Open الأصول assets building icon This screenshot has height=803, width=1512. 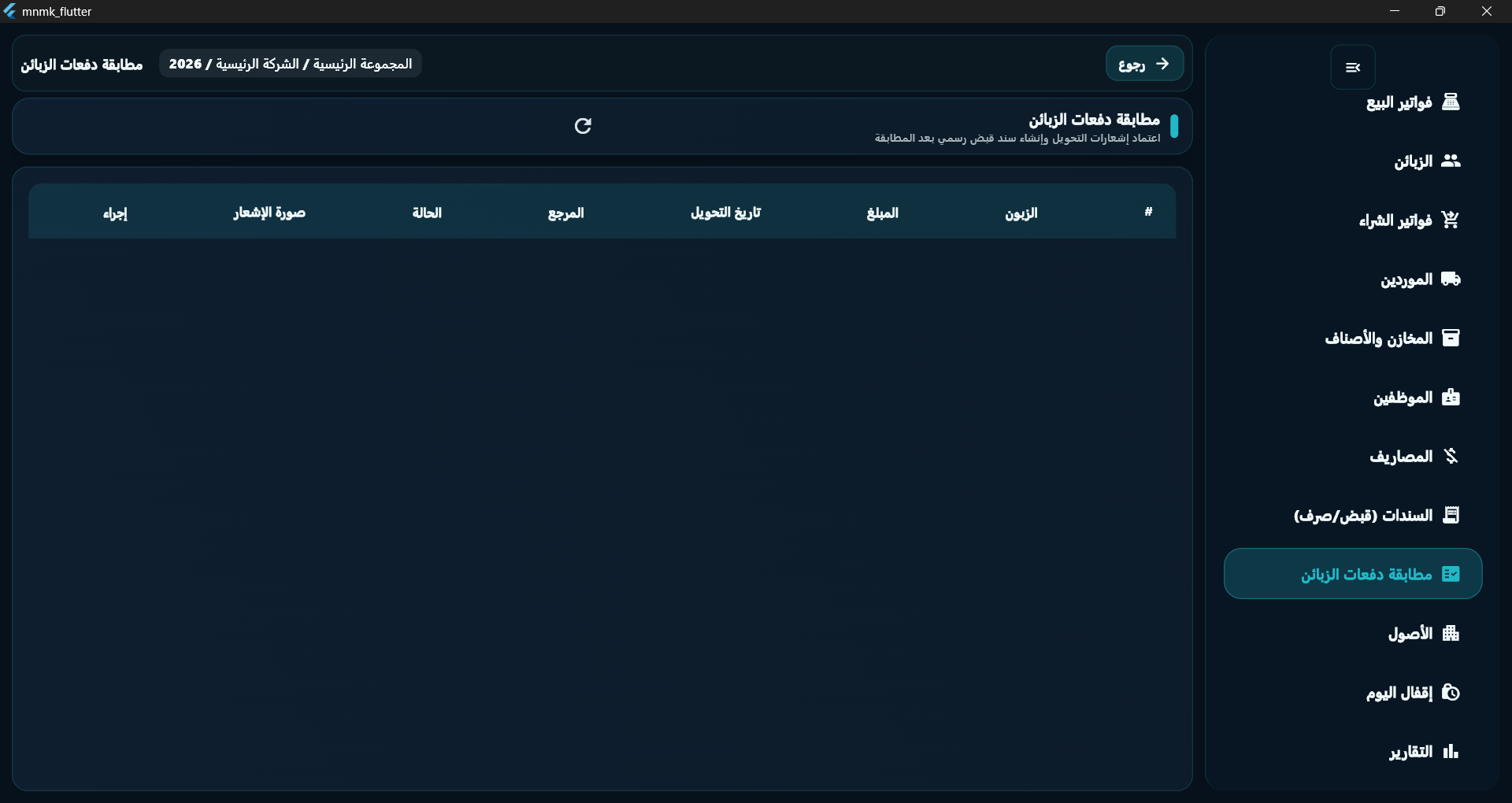click(1451, 634)
